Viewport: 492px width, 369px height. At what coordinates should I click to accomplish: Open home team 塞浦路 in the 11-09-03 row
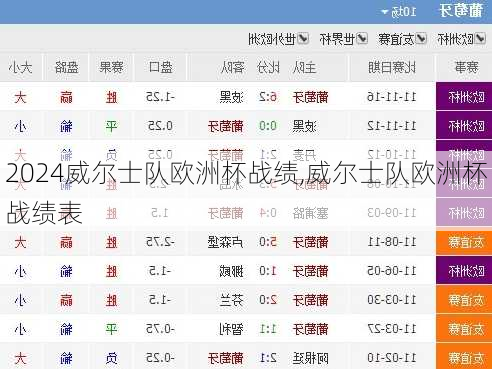pyautogui.click(x=310, y=213)
